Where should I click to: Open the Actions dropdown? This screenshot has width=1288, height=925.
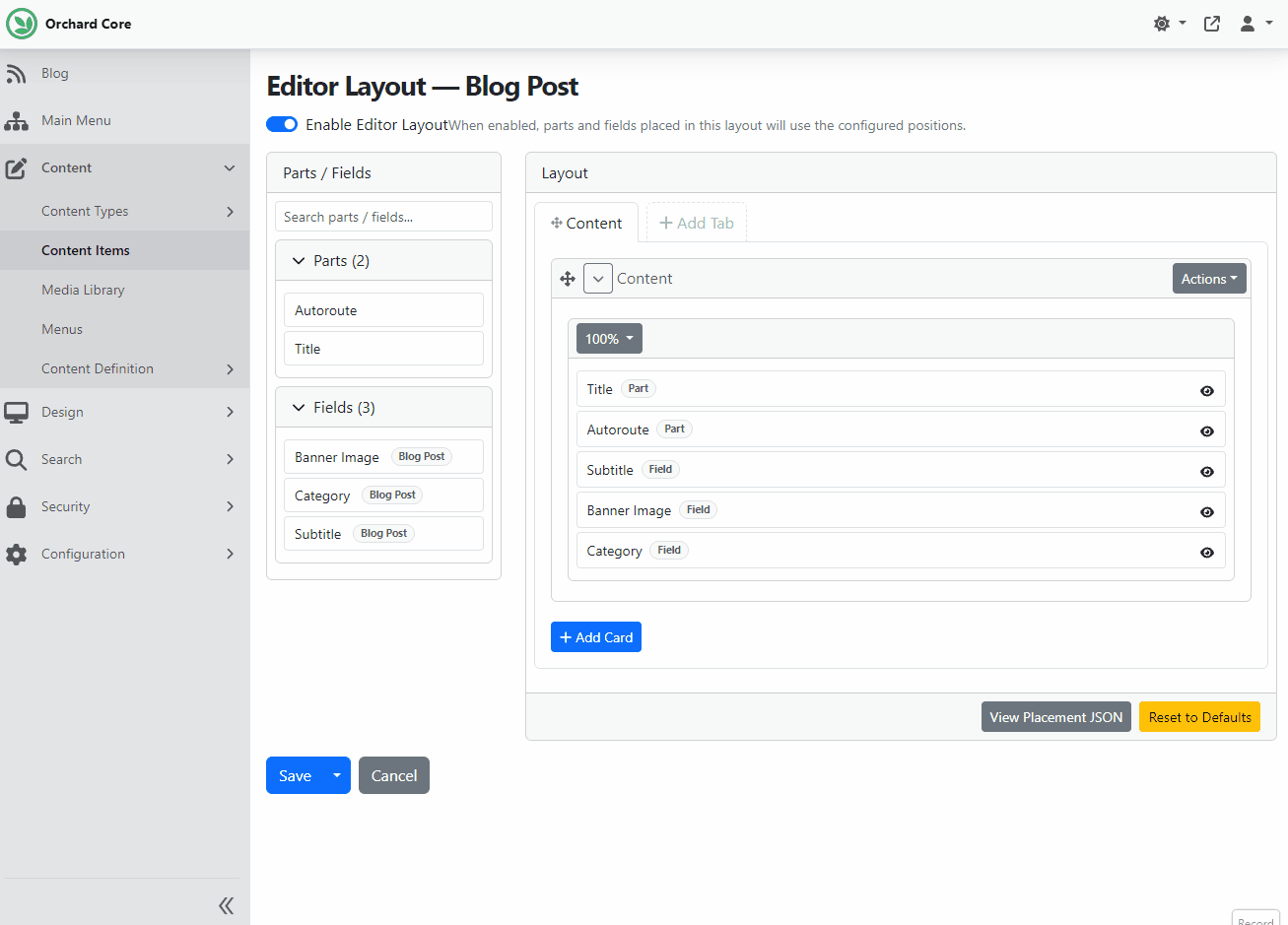[1209, 279]
